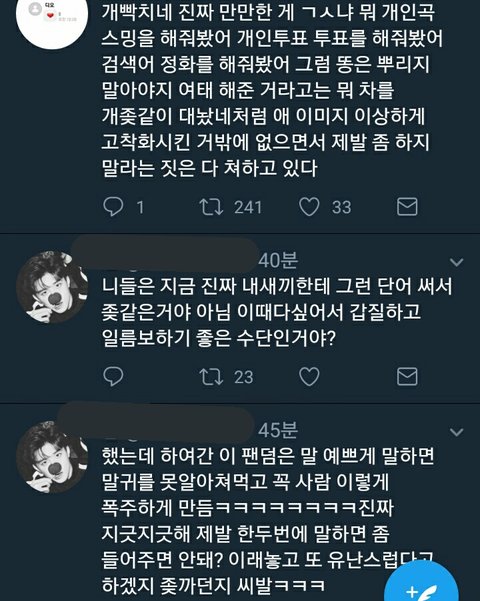This screenshot has height=601, width=480.
Task: View the 241 retweet count
Action: click(248, 207)
